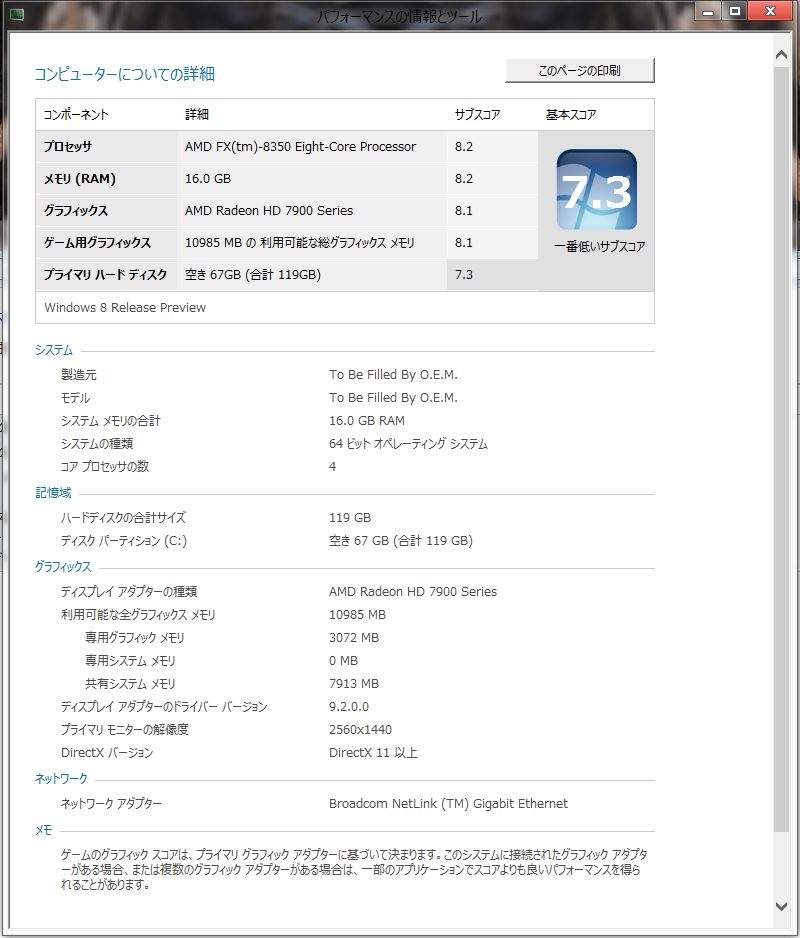Click the 7.3 base score badge

tap(597, 190)
